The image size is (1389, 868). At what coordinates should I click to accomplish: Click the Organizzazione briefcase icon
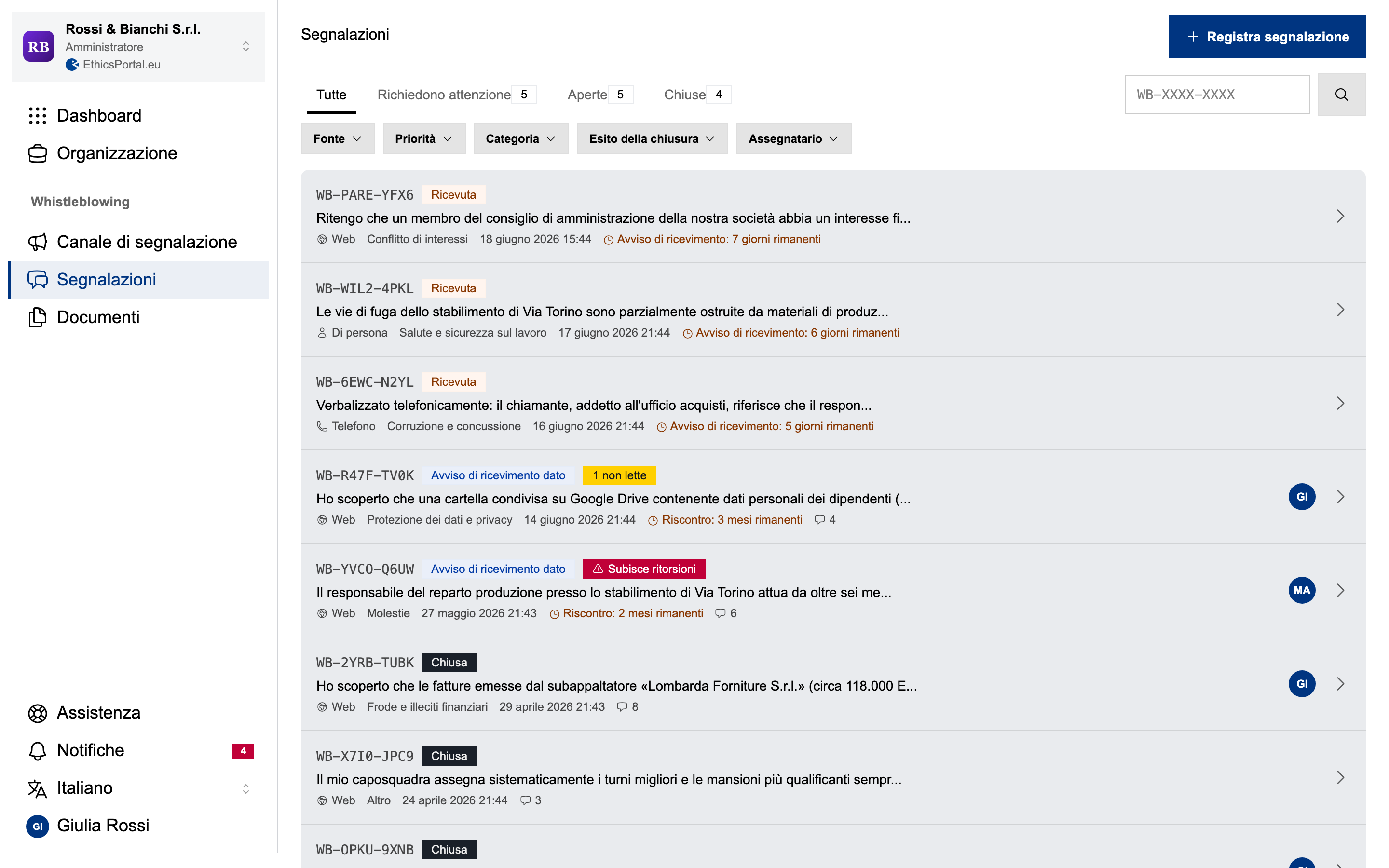tap(37, 153)
